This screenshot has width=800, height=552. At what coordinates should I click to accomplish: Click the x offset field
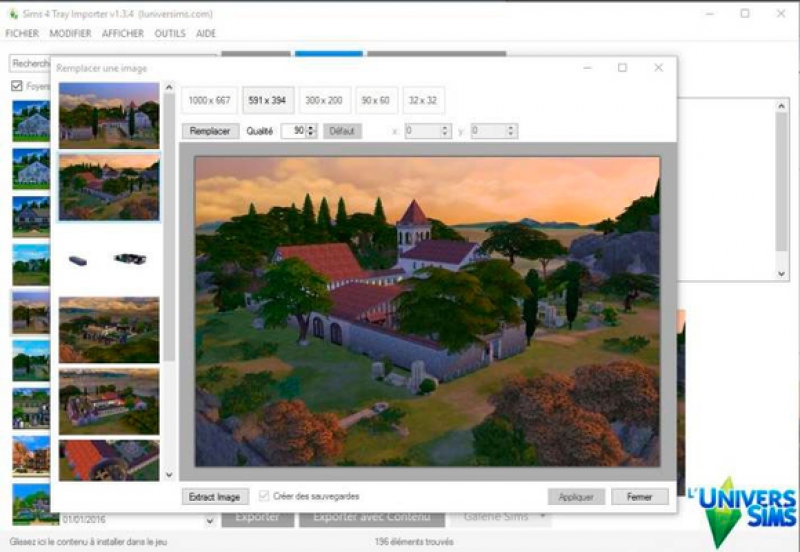coord(422,131)
